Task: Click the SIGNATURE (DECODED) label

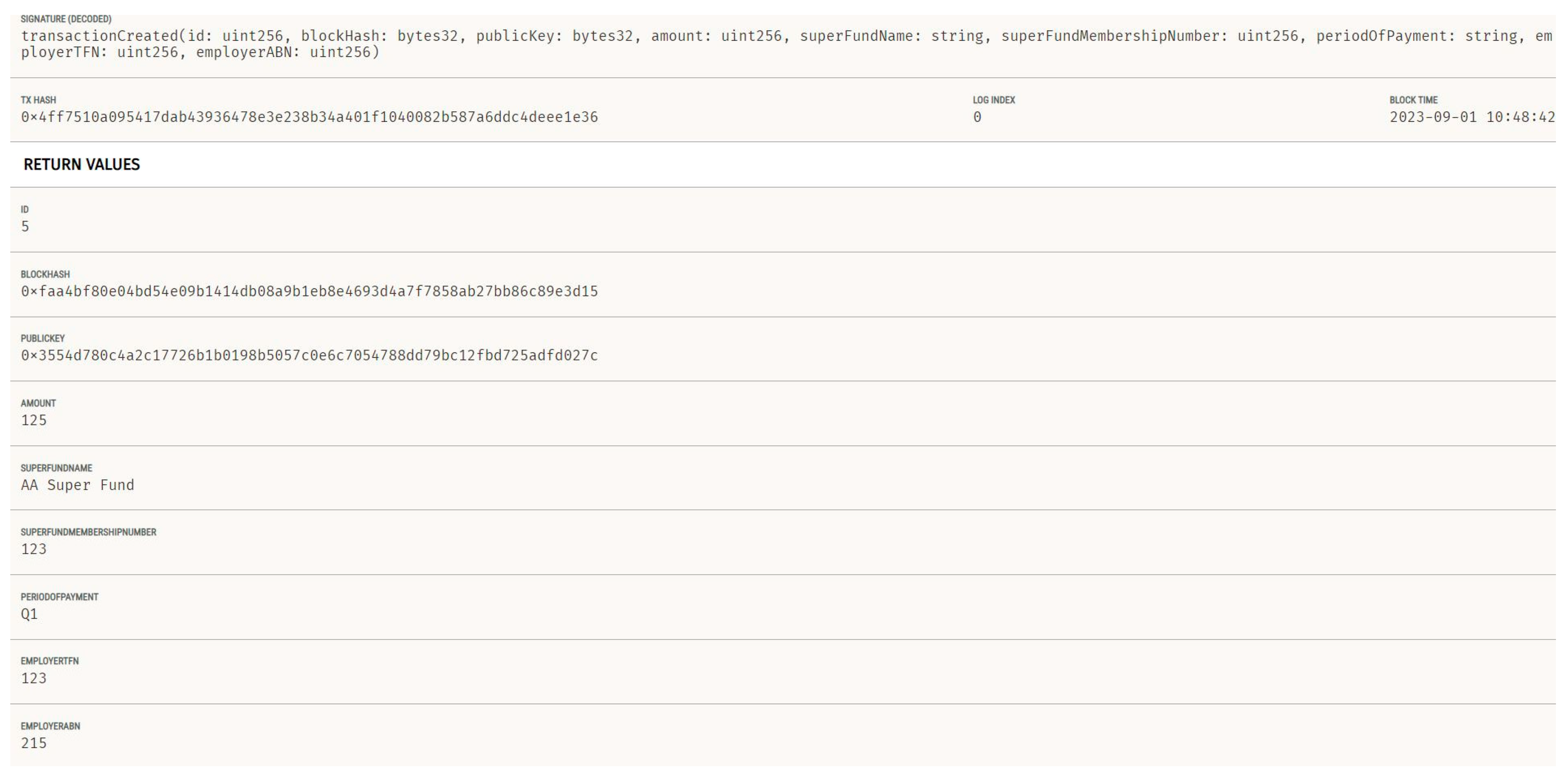Action: coord(66,19)
